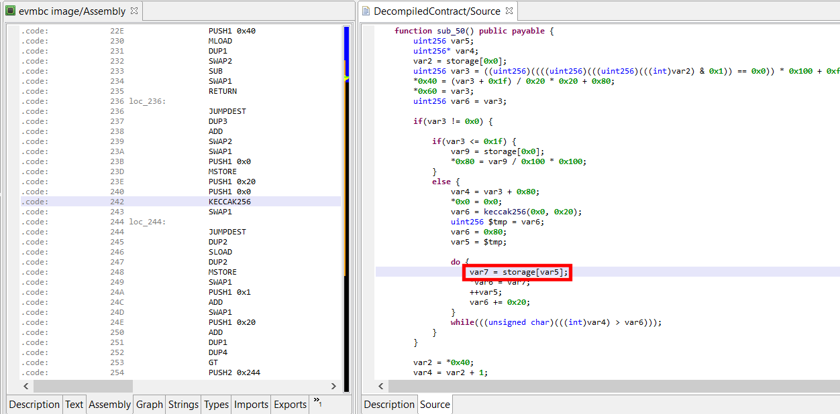
Task: Click the MSTORE instruction at 23D
Action: [222, 172]
